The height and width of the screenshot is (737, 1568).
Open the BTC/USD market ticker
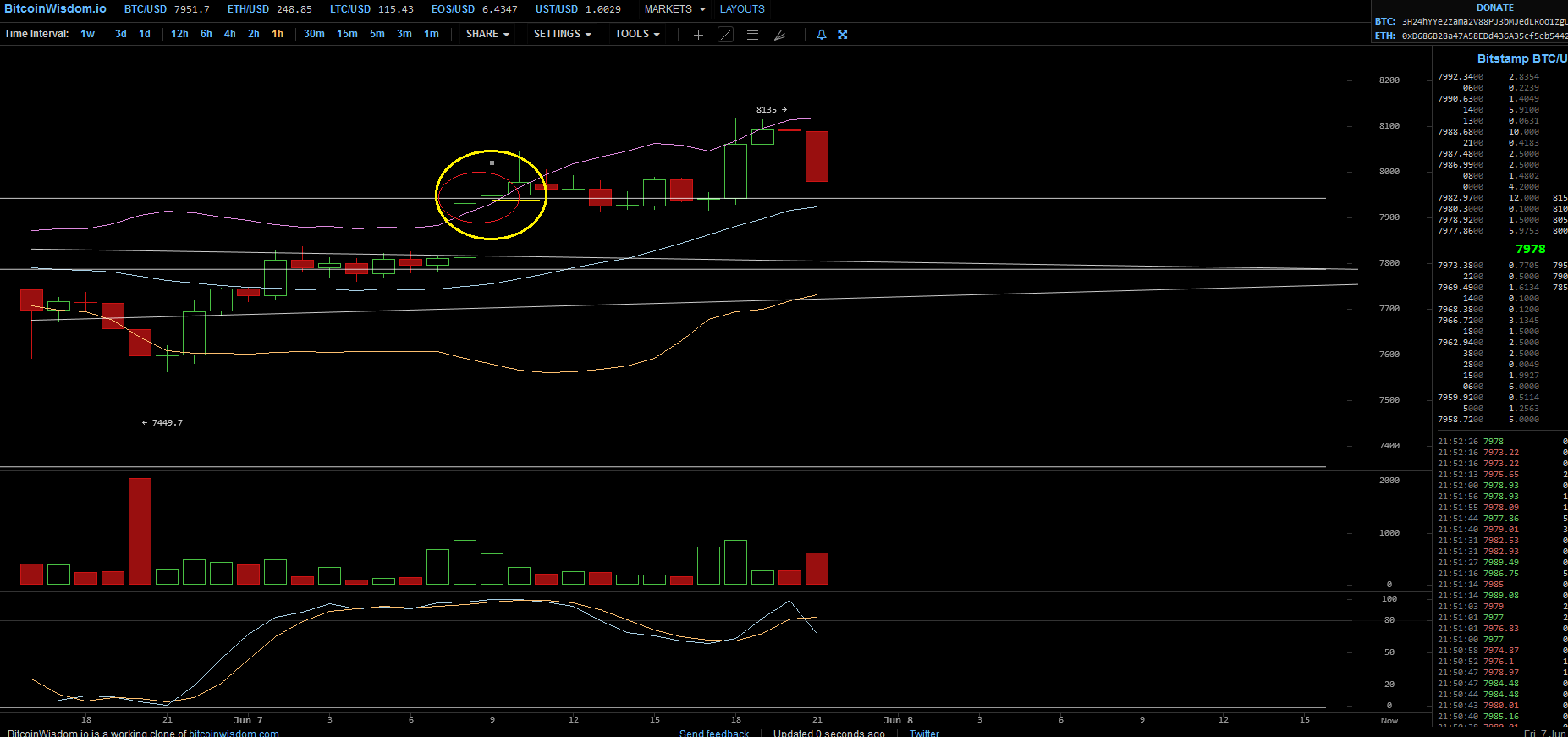pos(167,9)
